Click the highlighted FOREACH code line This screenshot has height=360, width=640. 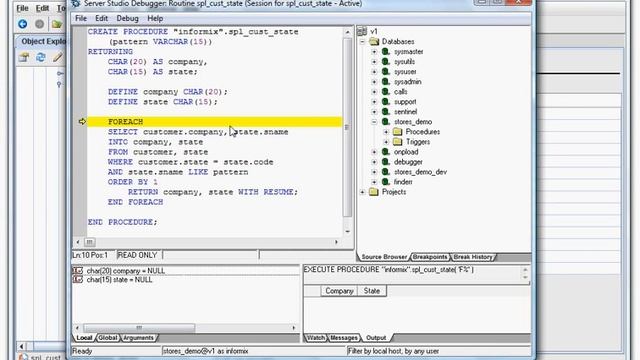pos(214,122)
